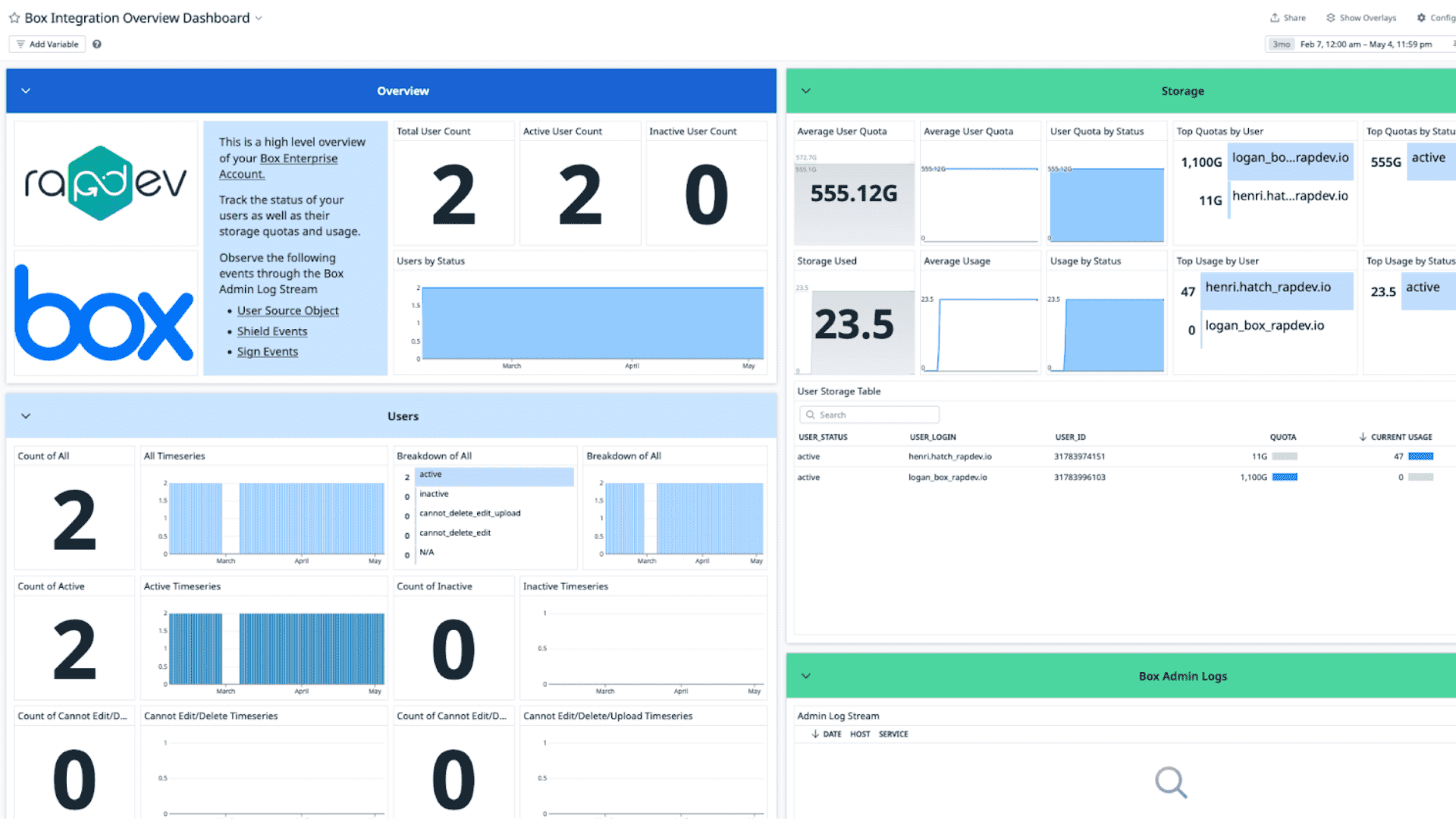This screenshot has width=1456, height=819.
Task: Open the dashboard title dropdown chevron
Action: (x=259, y=17)
